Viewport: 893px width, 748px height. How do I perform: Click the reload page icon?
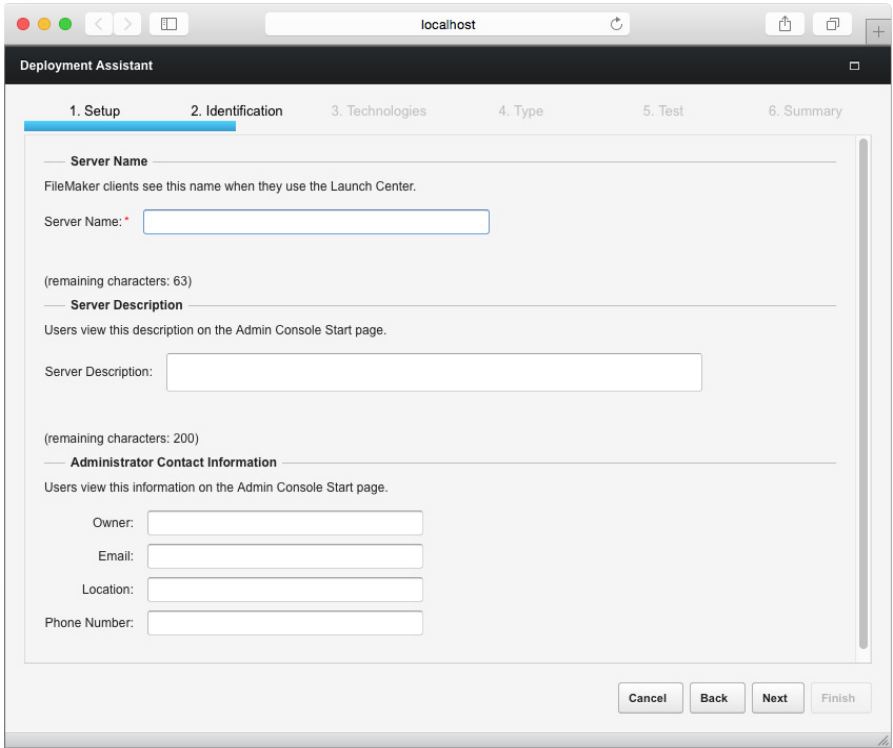[x=618, y=25]
